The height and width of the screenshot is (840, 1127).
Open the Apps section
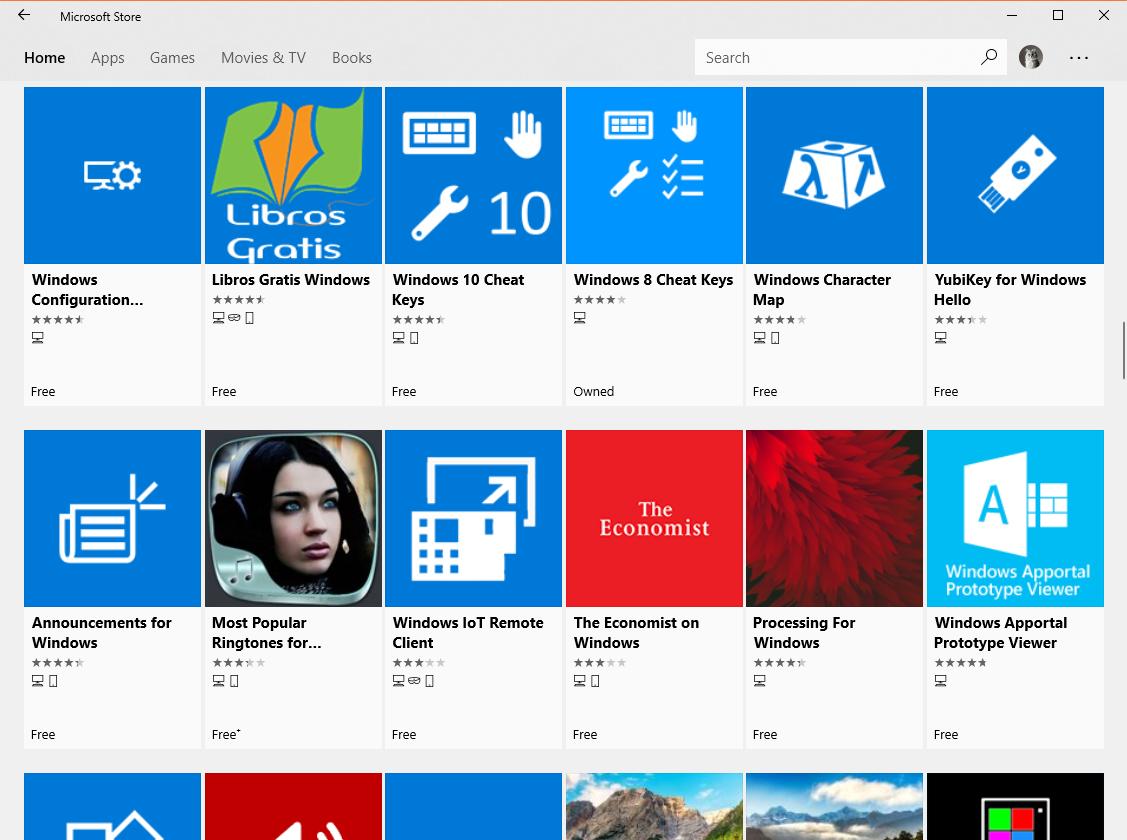tap(107, 57)
